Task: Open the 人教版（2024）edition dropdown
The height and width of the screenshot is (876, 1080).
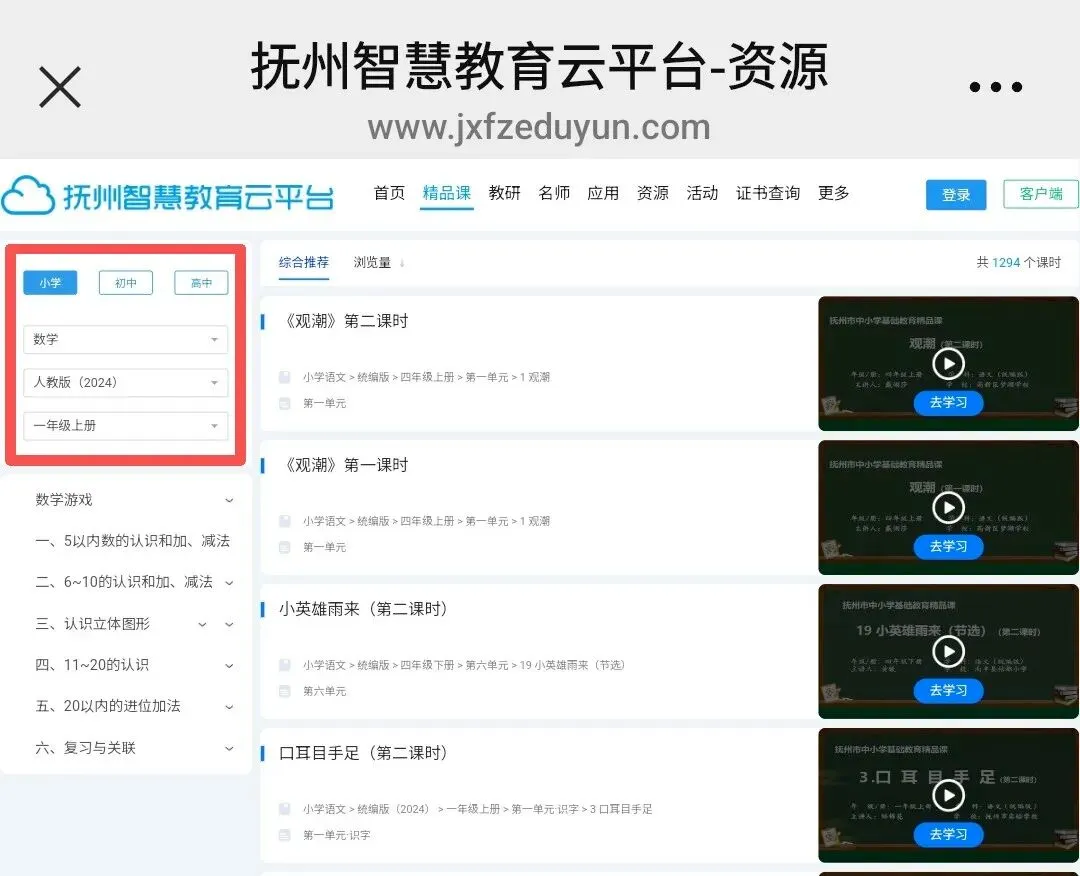Action: (x=125, y=382)
